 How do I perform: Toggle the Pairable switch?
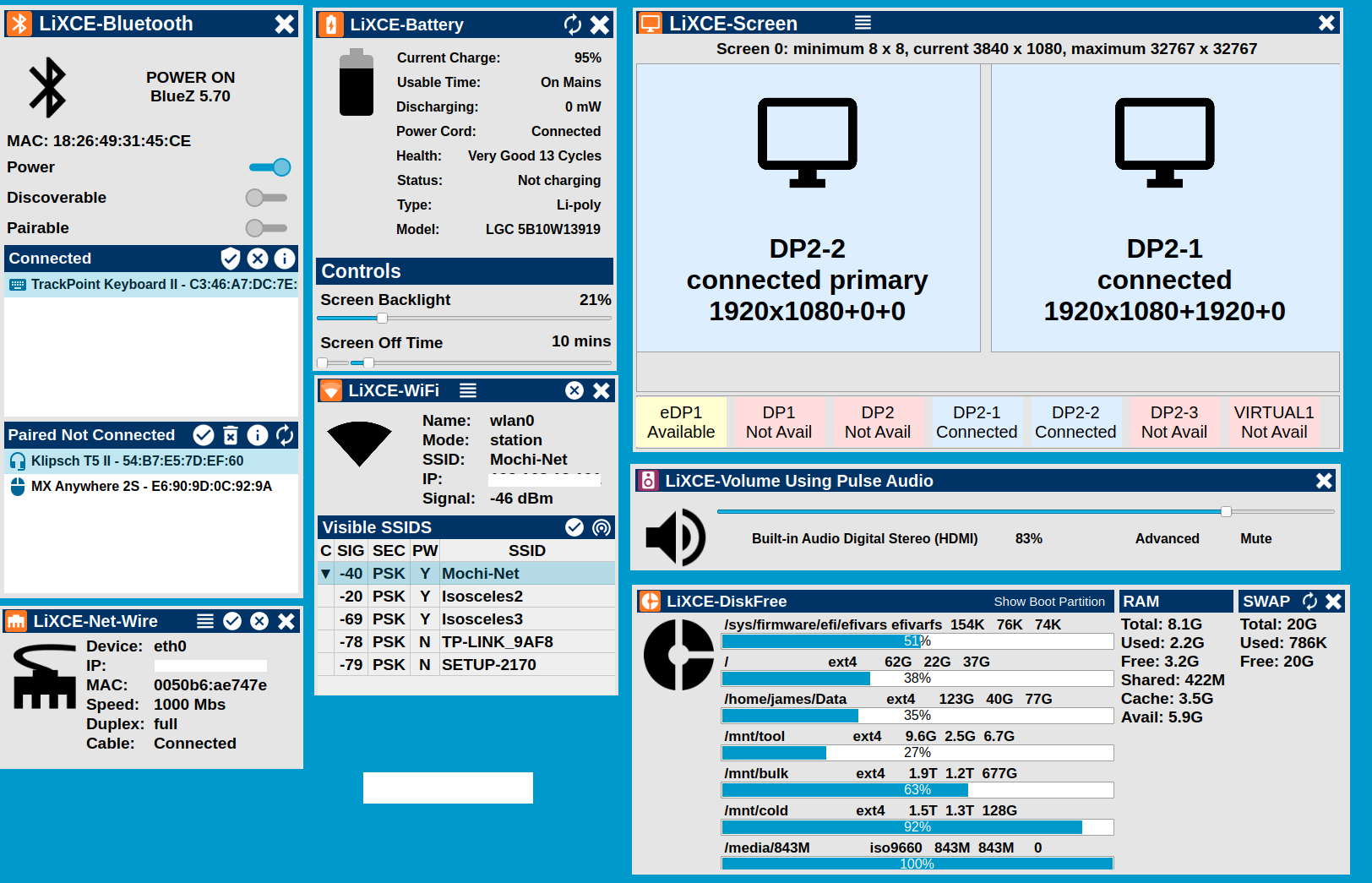267,228
